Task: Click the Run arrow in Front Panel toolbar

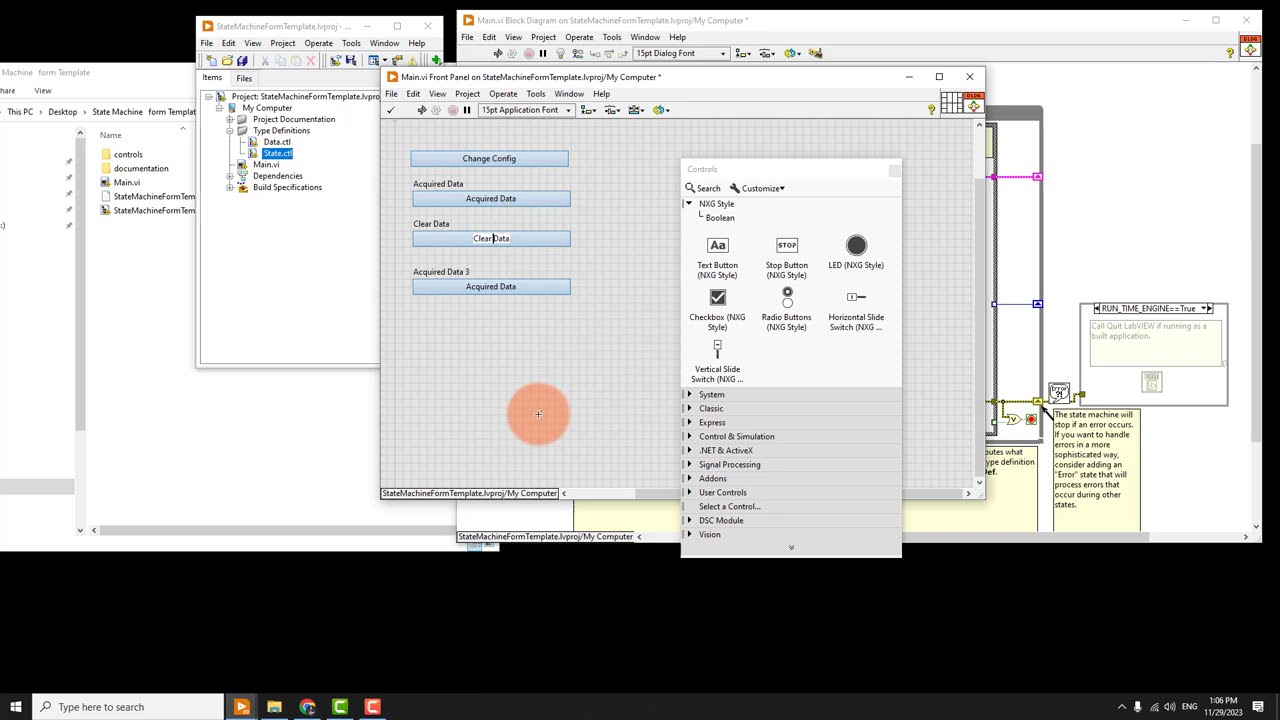Action: pos(422,110)
